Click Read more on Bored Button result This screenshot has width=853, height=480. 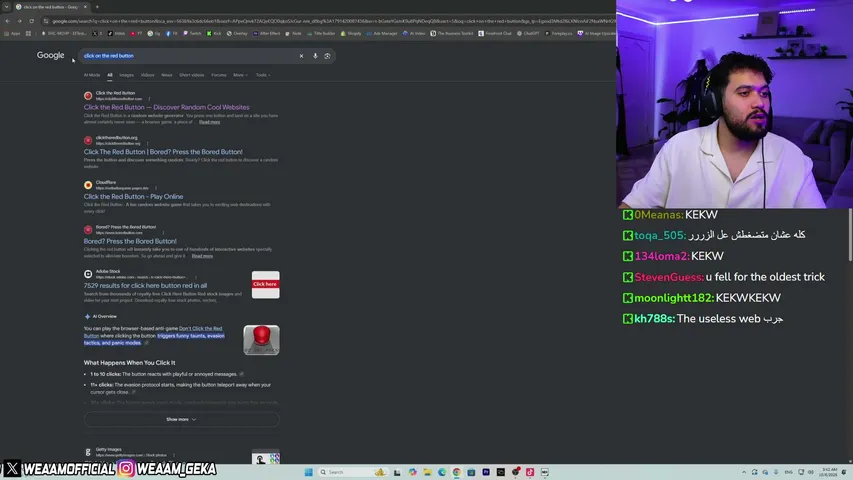point(202,256)
